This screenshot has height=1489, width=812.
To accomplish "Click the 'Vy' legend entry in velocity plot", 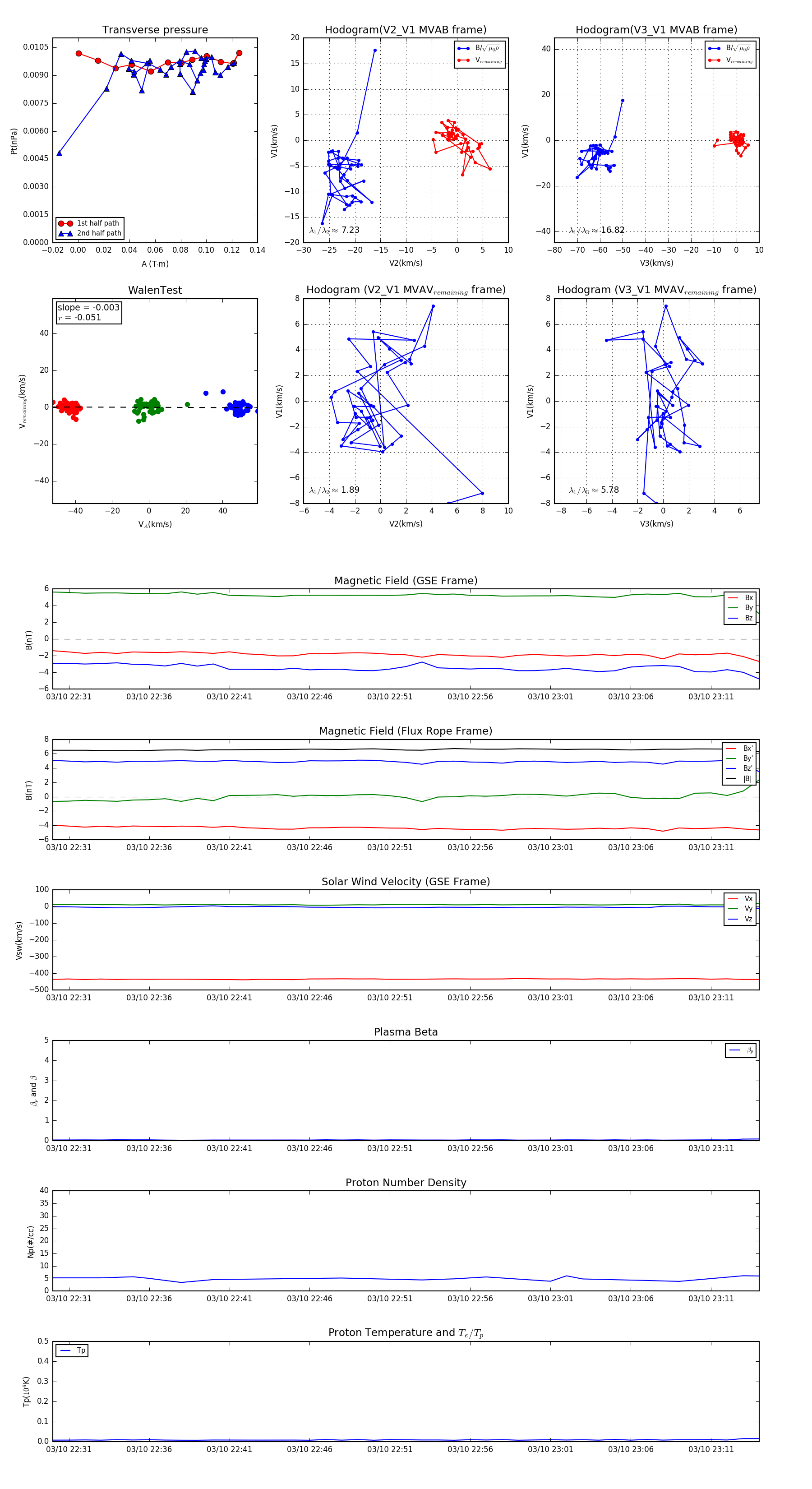I will [740, 909].
